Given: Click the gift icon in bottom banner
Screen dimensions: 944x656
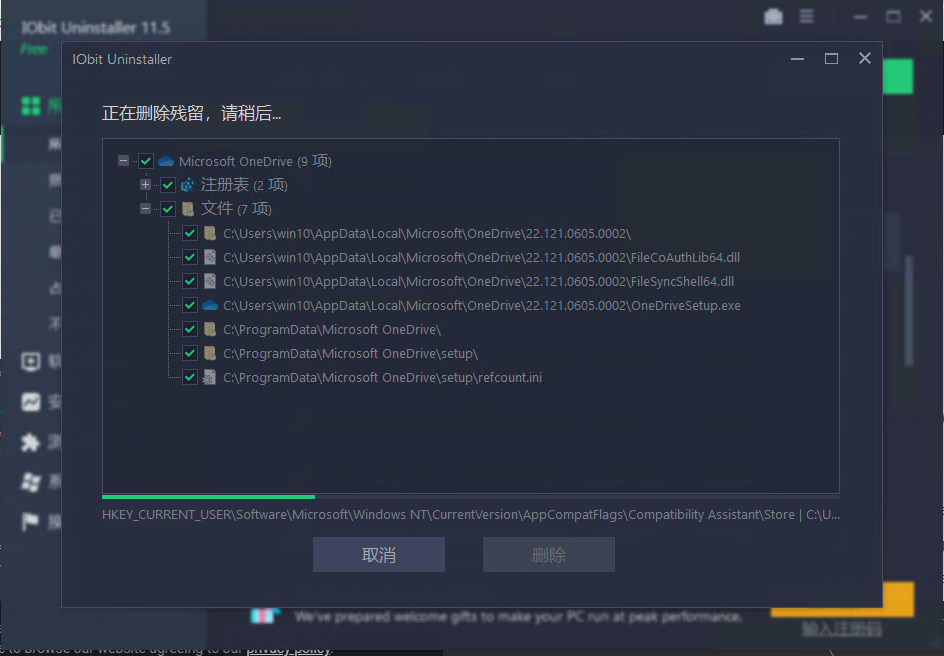Looking at the screenshot, I should 265,616.
